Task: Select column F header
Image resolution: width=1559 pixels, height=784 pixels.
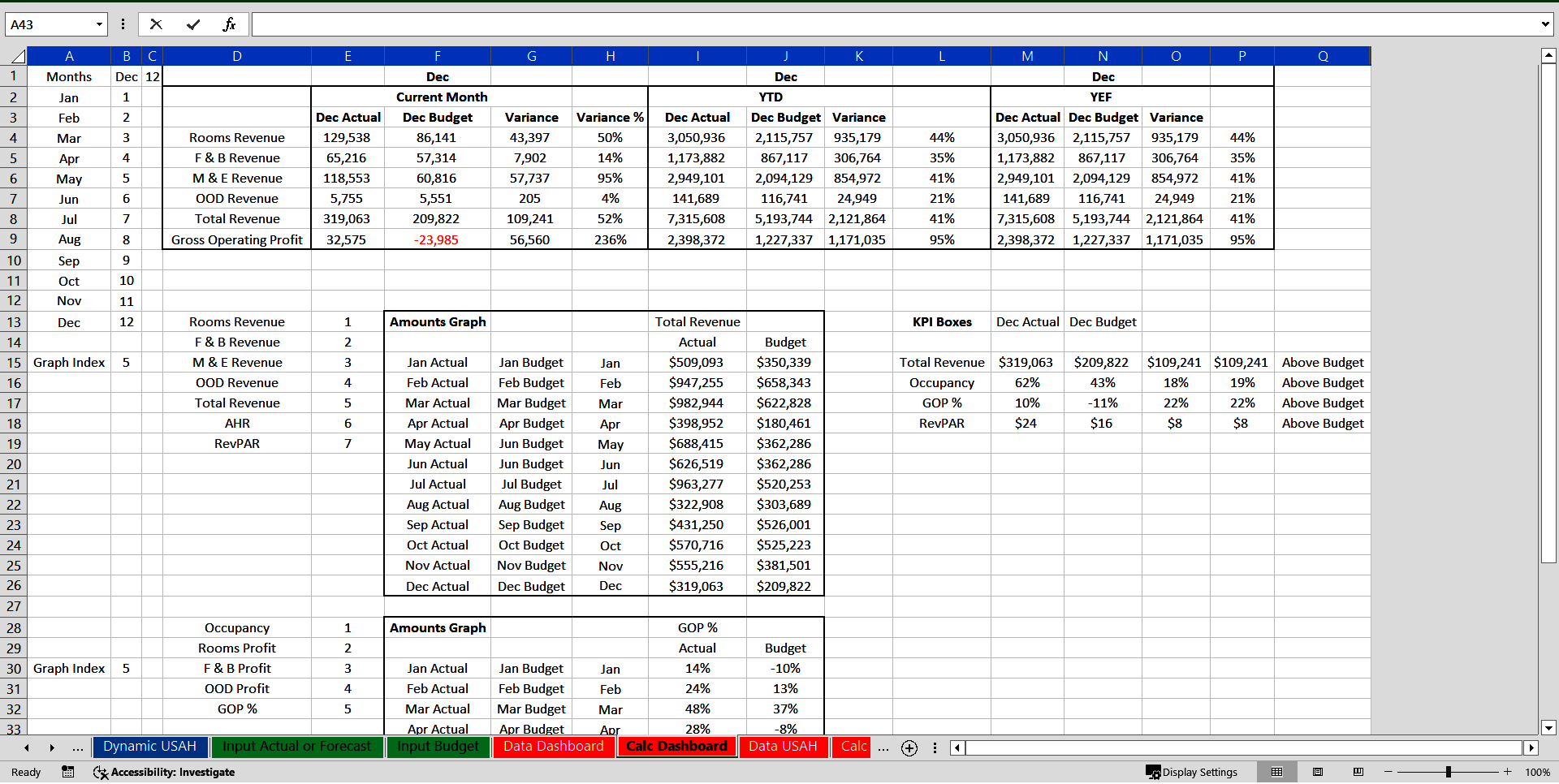Action: tap(438, 56)
